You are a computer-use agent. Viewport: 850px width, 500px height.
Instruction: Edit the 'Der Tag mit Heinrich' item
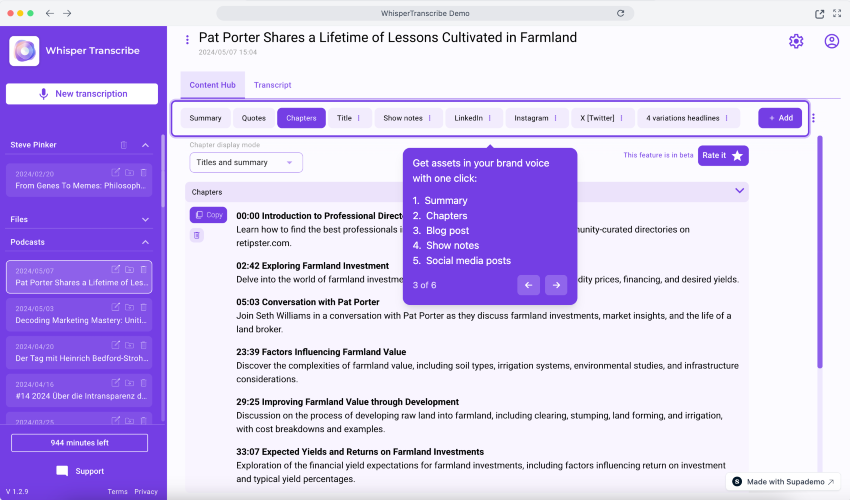115,345
